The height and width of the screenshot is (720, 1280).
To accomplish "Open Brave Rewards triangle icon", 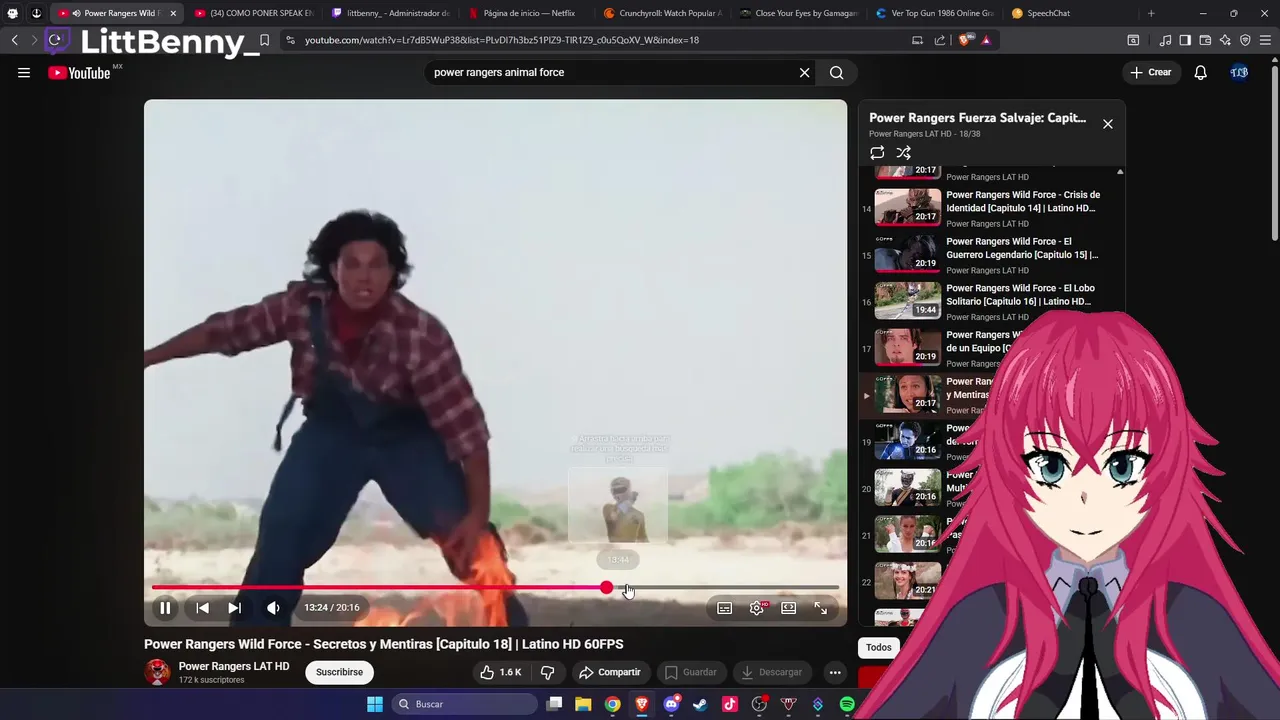I will 986,40.
